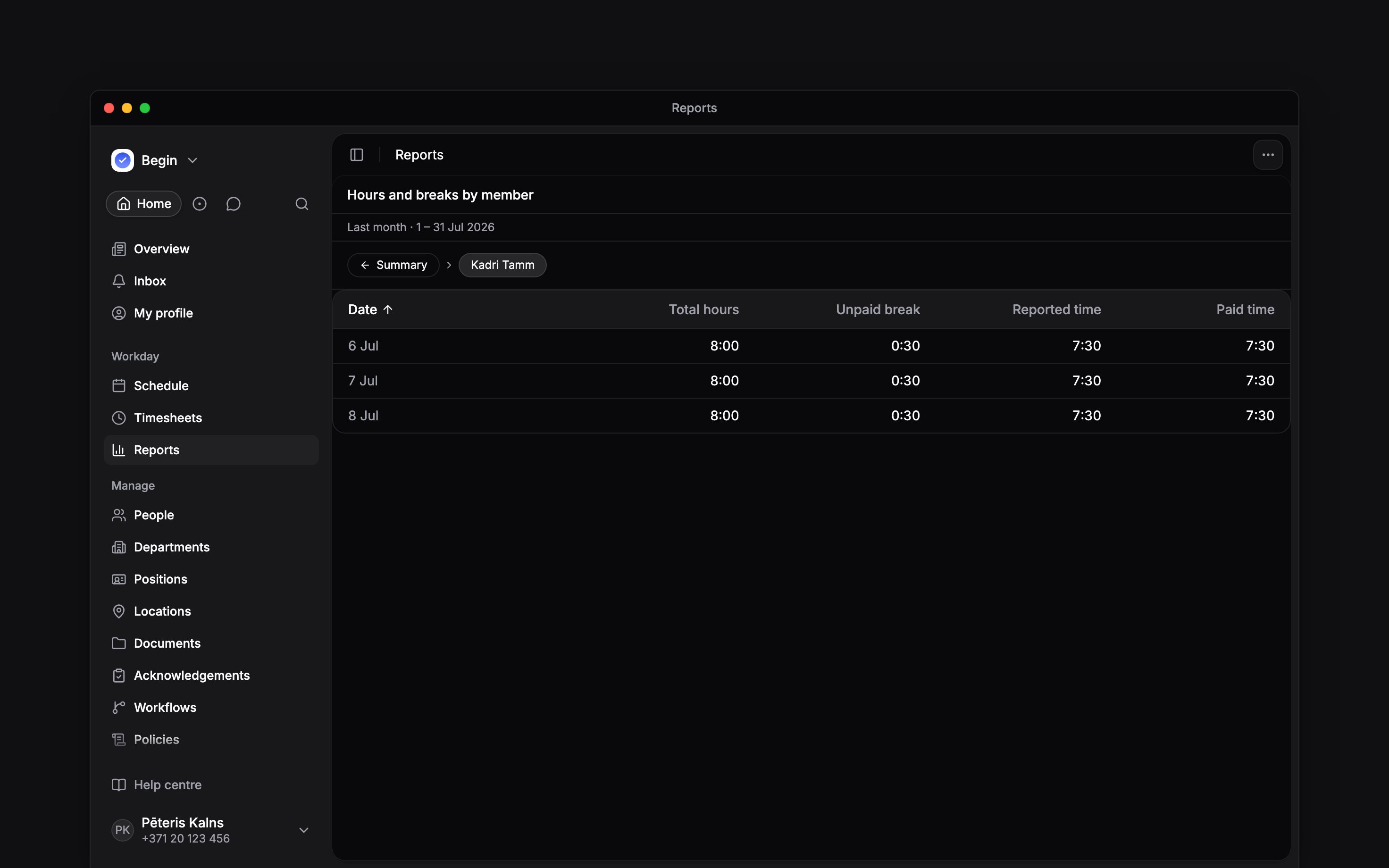Open Timesheets in the sidebar
The width and height of the screenshot is (1389, 868).
pos(211,418)
